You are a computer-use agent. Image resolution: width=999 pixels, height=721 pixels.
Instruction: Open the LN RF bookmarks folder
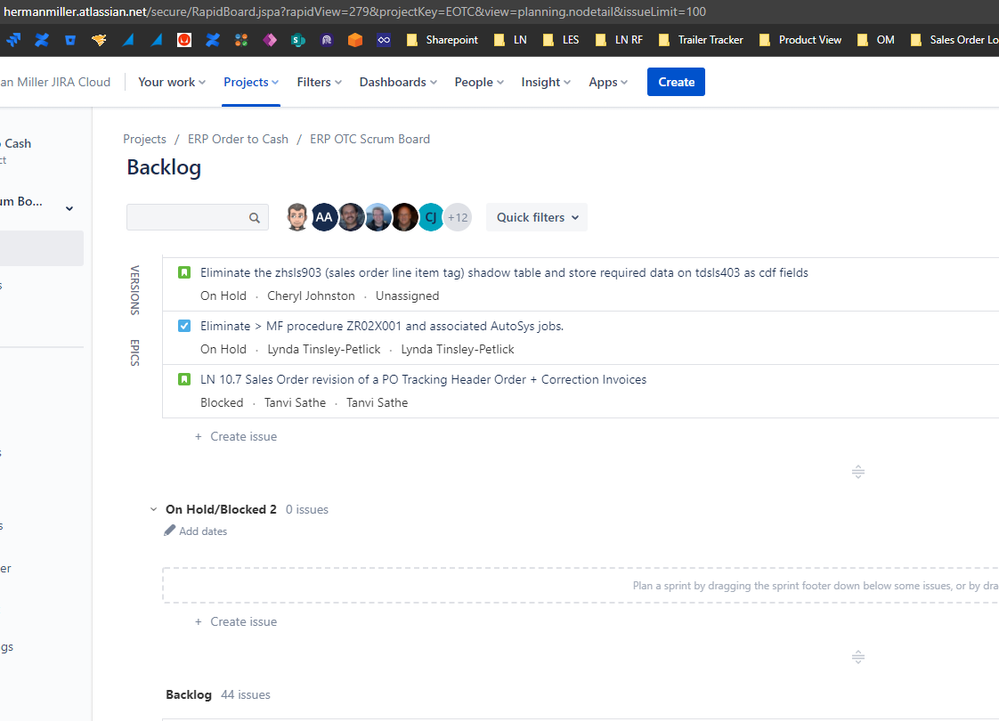pos(619,40)
